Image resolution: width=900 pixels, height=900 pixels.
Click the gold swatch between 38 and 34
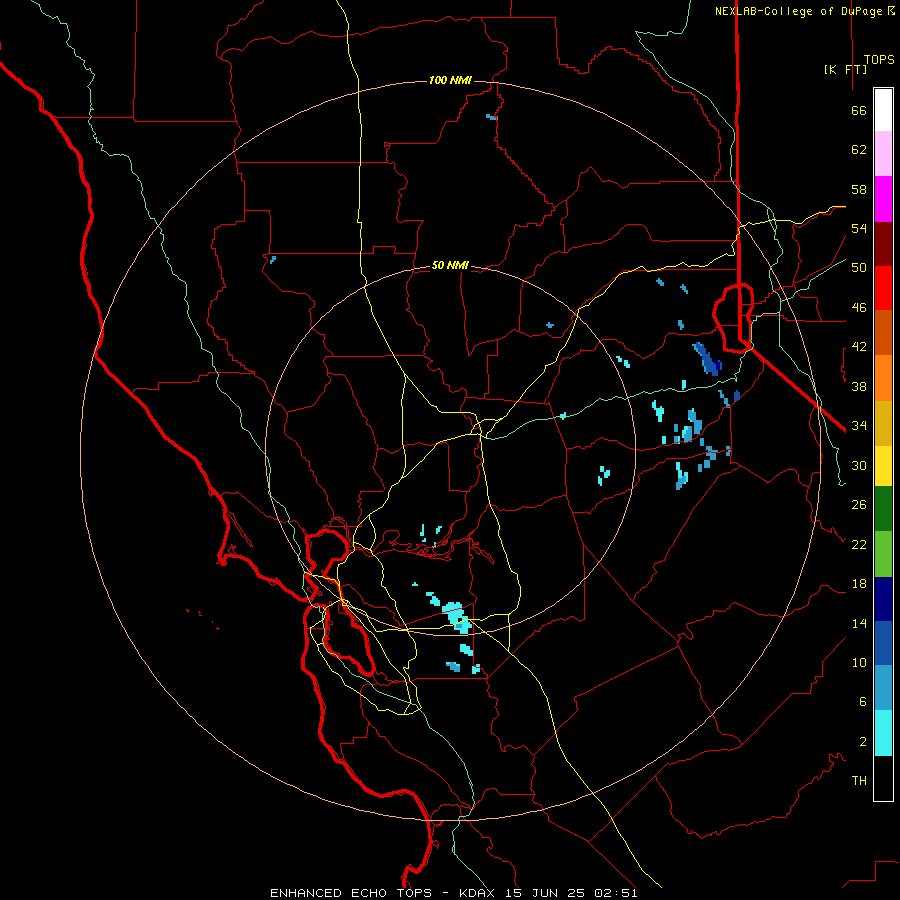point(883,423)
